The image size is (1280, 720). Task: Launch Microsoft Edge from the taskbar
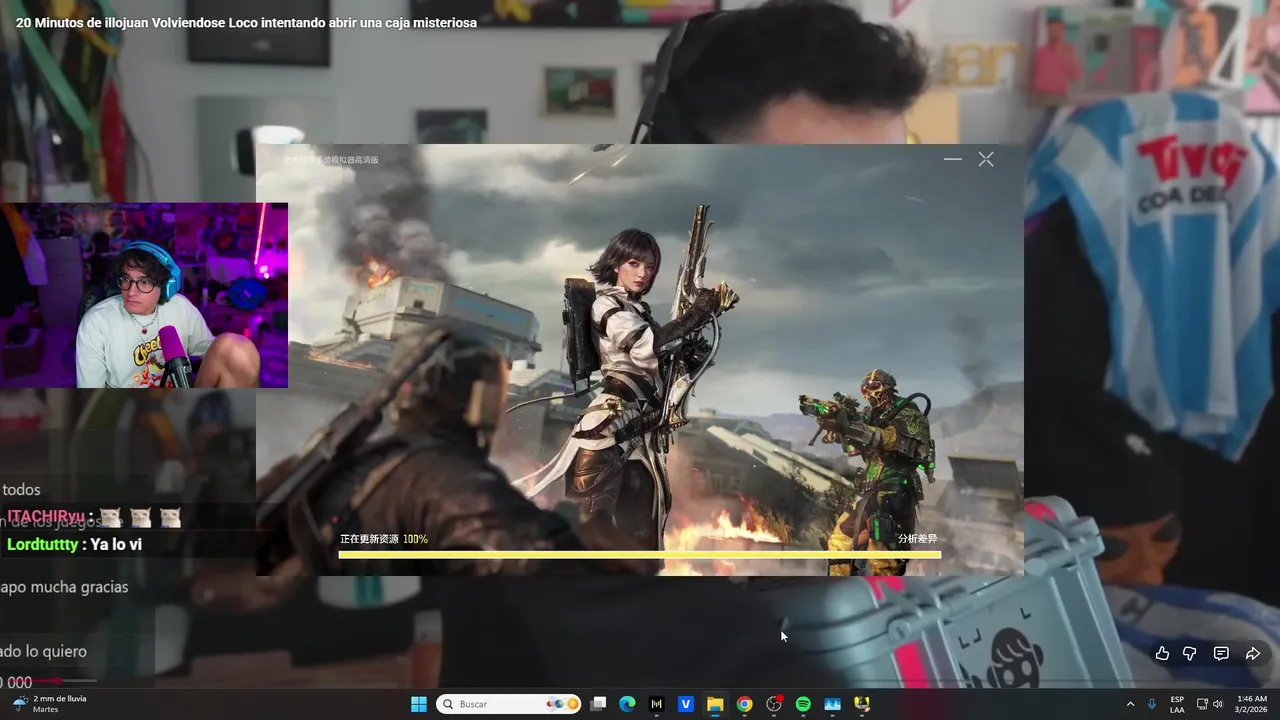pos(627,704)
